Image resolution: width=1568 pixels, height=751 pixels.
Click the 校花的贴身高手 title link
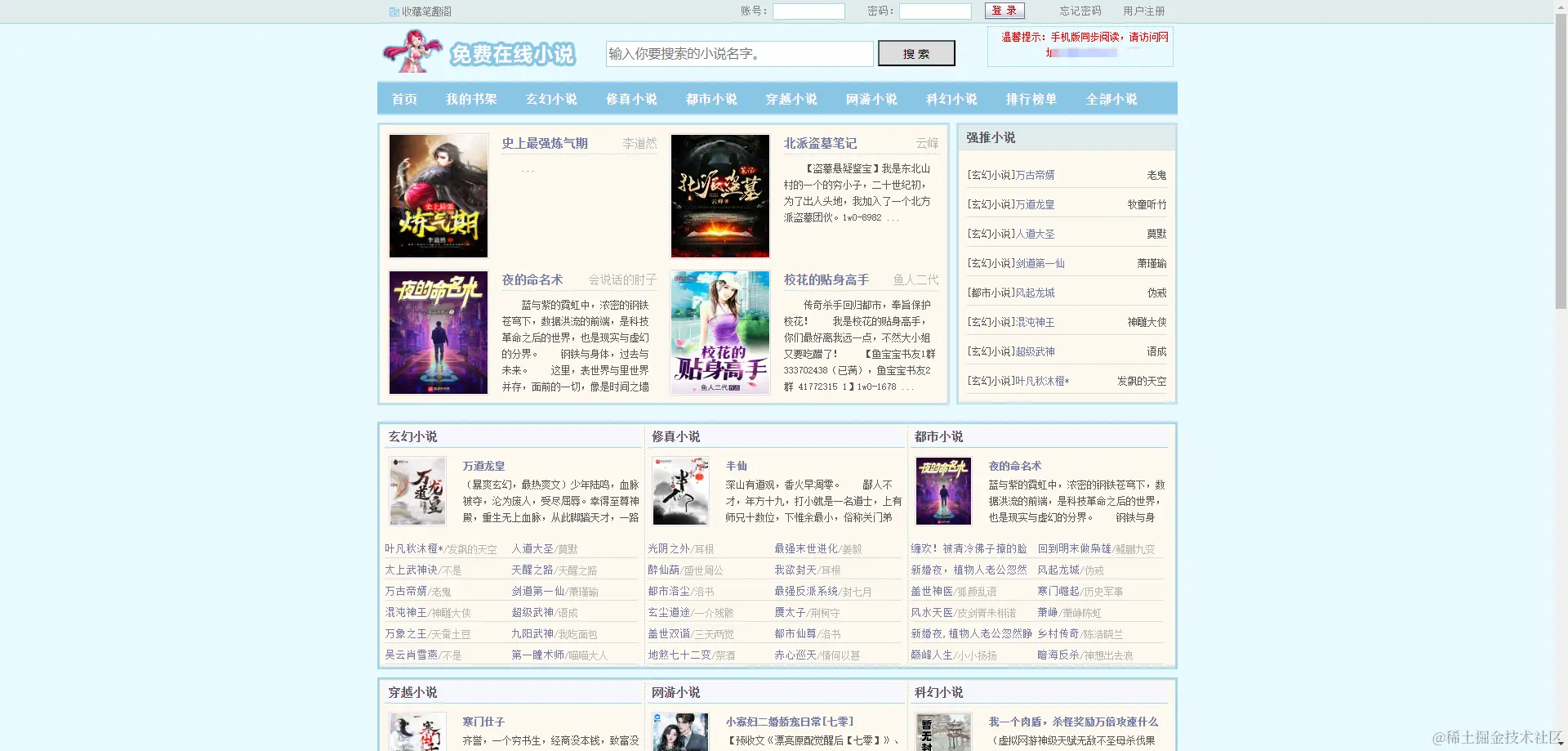(x=826, y=279)
